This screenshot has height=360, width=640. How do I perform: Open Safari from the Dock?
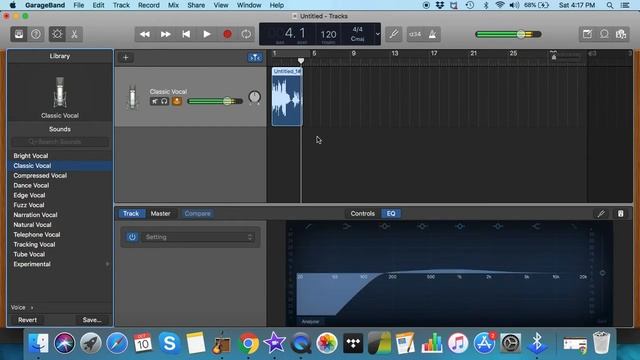(x=117, y=342)
